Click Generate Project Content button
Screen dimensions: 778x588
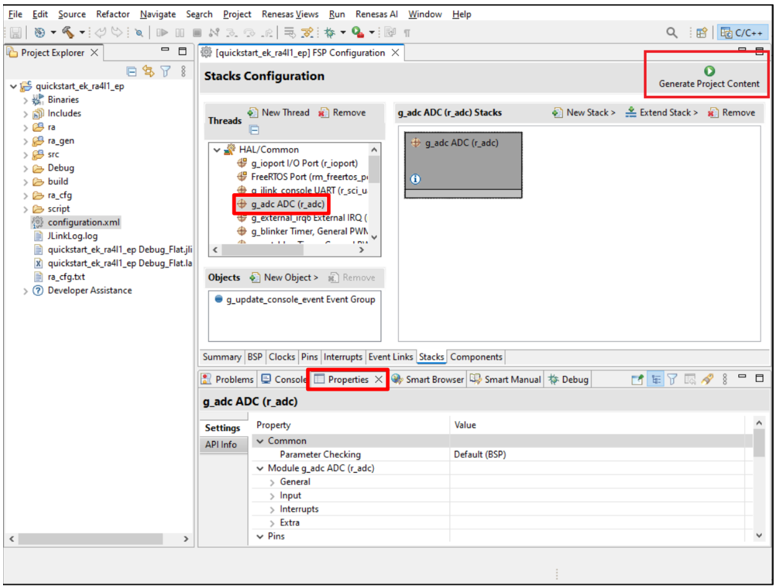(708, 77)
